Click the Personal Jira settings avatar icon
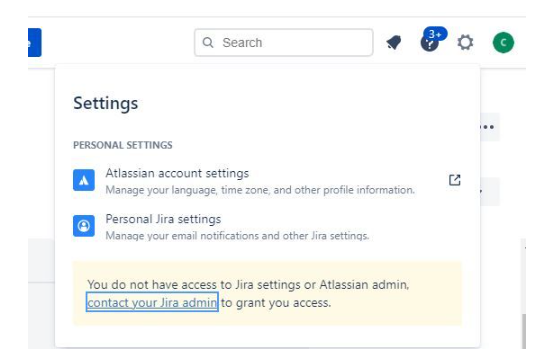This screenshot has width=556, height=362. [x=84, y=226]
